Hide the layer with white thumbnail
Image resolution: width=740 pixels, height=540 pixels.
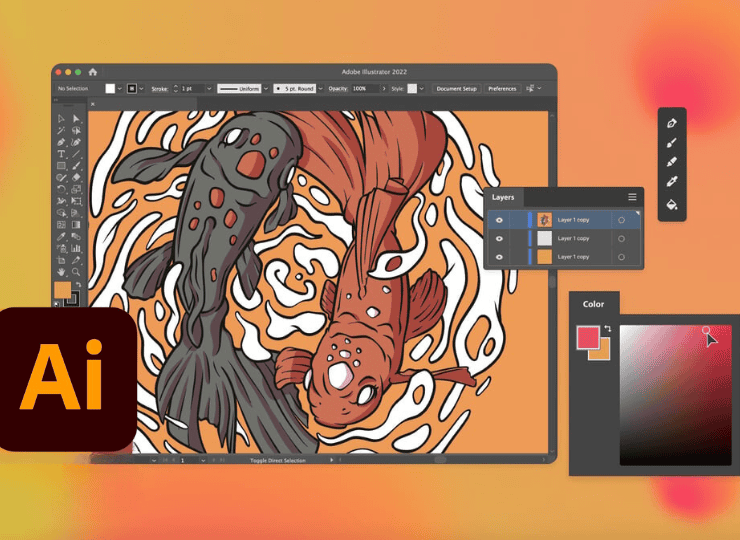pyautogui.click(x=499, y=238)
